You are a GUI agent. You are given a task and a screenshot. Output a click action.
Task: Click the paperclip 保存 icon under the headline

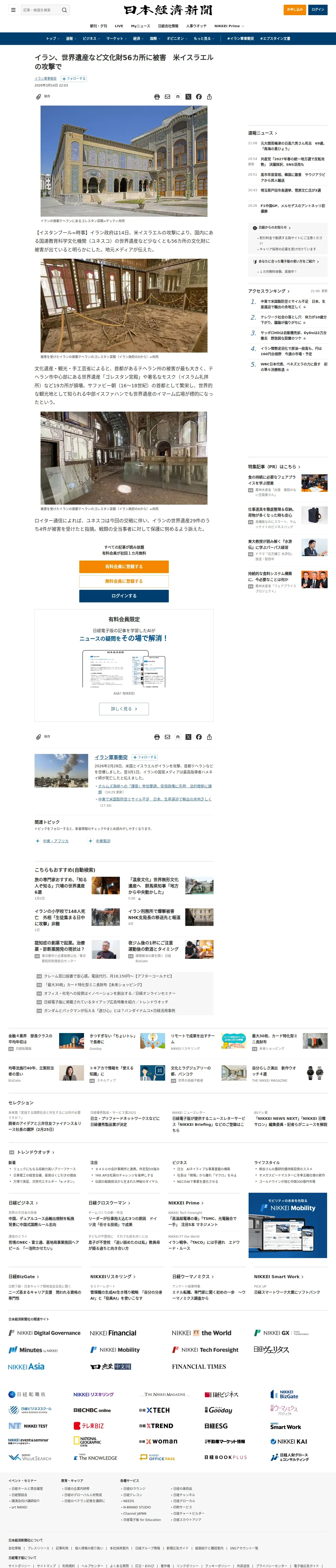coord(38,97)
